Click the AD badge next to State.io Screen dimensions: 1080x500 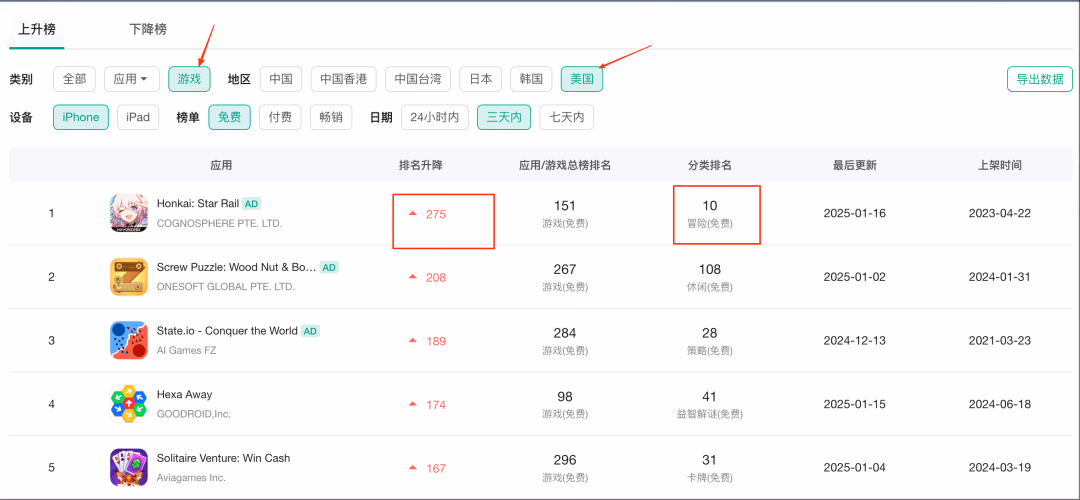click(311, 331)
